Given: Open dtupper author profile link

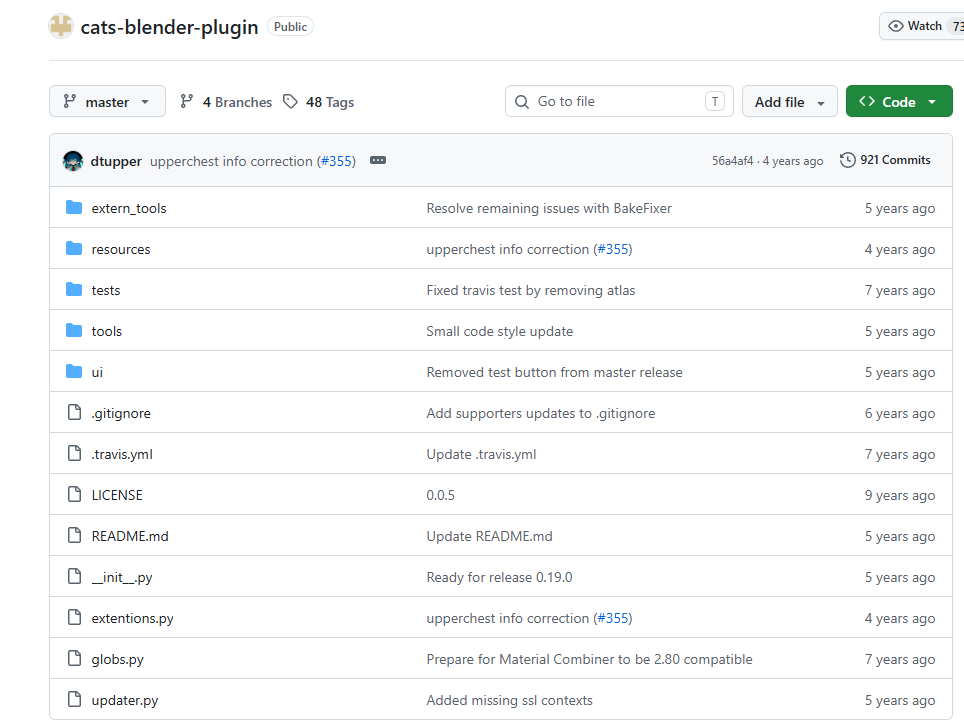Looking at the screenshot, I should coord(116,161).
